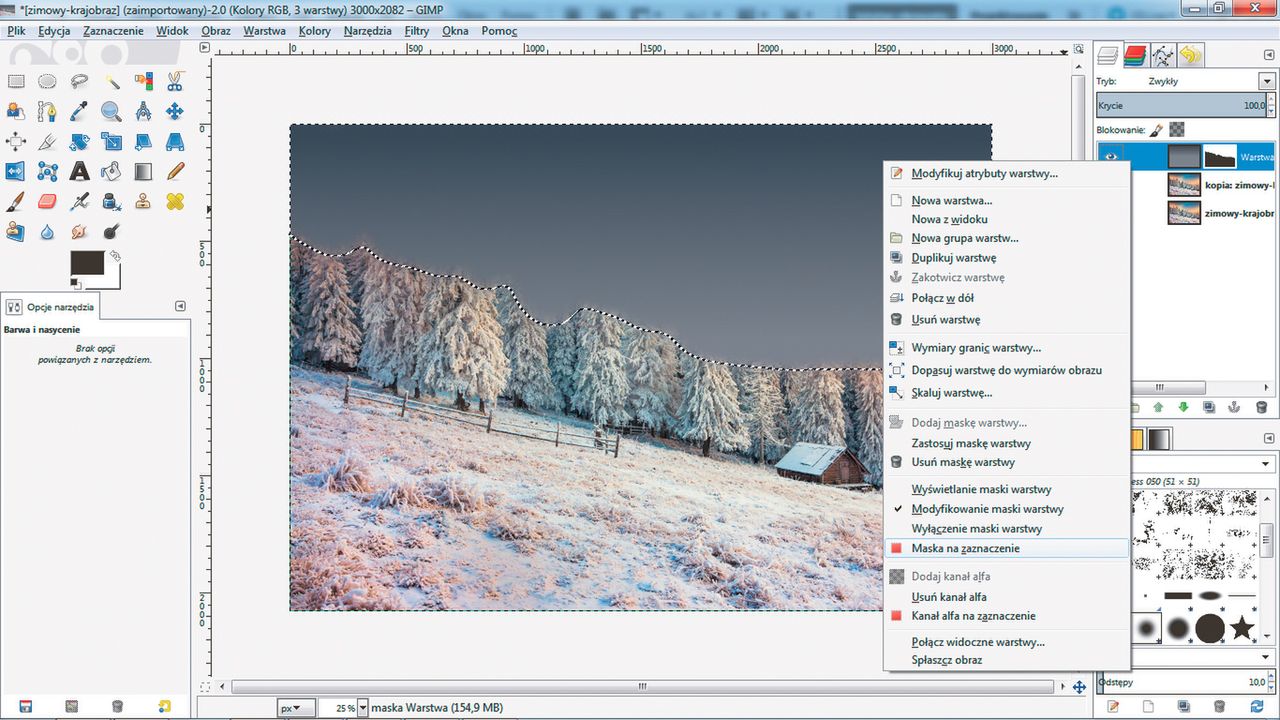Select the Rectangle Select tool

point(15,82)
